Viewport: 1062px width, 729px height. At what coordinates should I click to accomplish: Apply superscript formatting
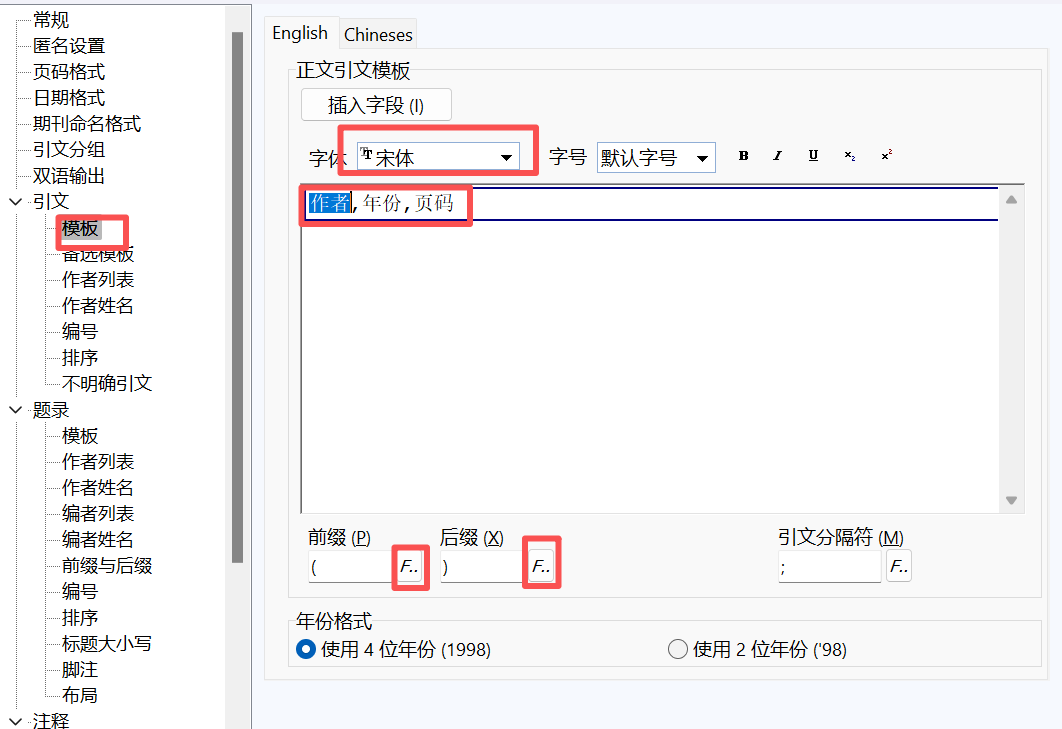886,156
